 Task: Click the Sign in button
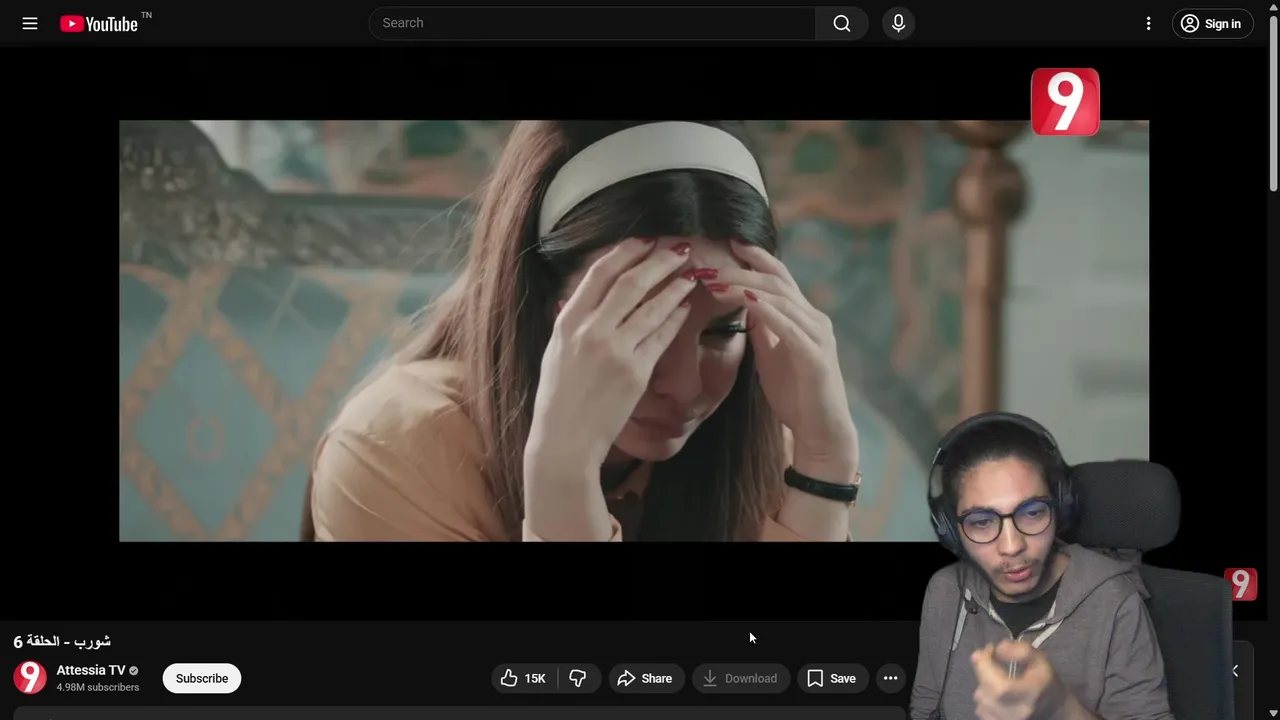[x=1212, y=23]
